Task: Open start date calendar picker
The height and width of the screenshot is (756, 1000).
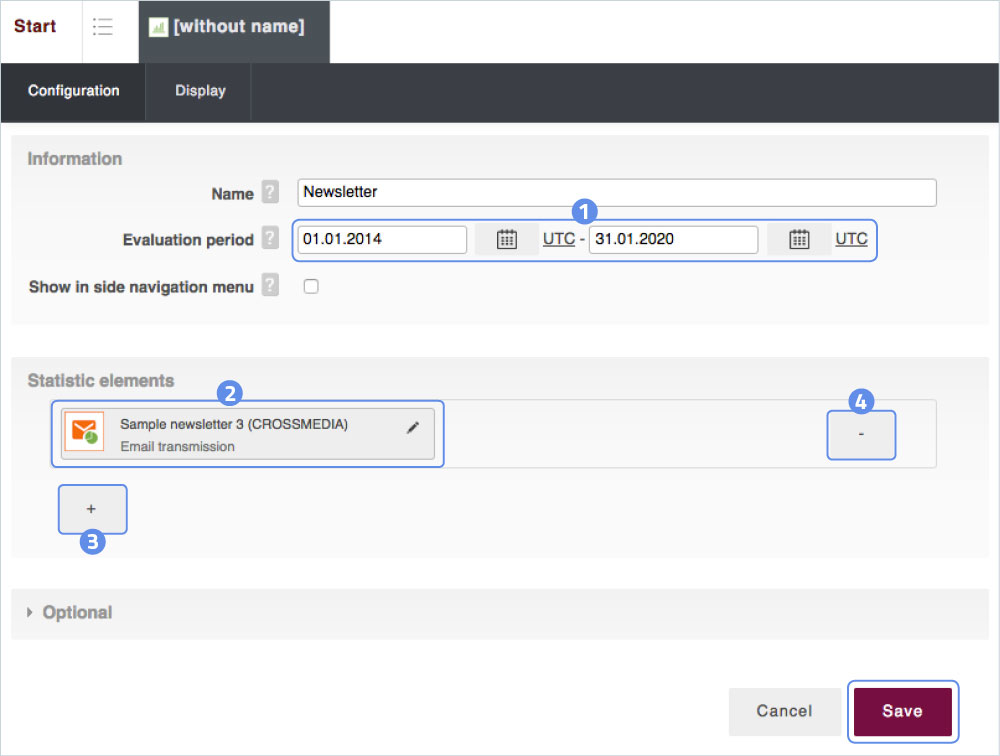Action: point(507,240)
